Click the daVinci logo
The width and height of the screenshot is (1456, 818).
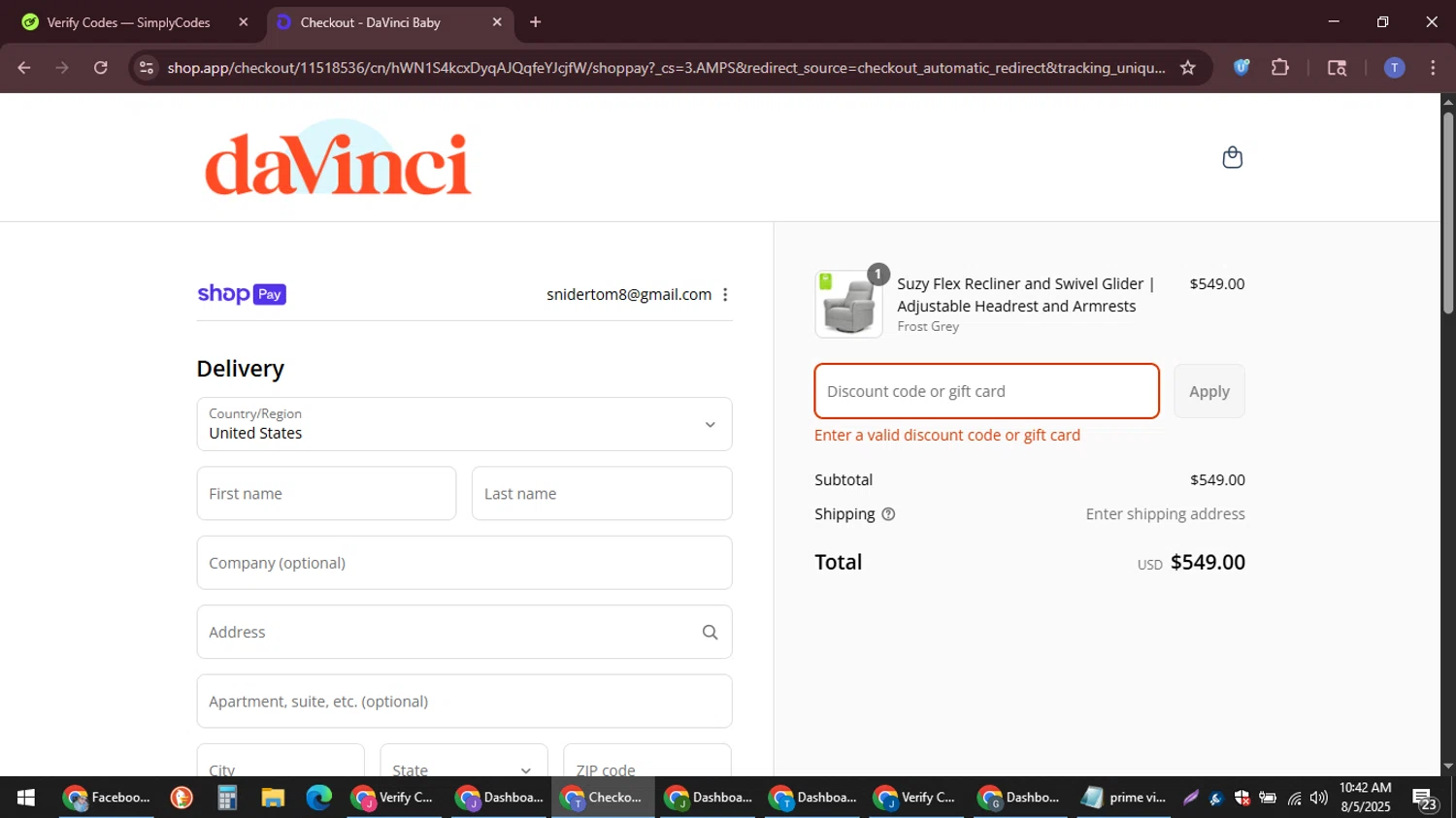tap(338, 158)
